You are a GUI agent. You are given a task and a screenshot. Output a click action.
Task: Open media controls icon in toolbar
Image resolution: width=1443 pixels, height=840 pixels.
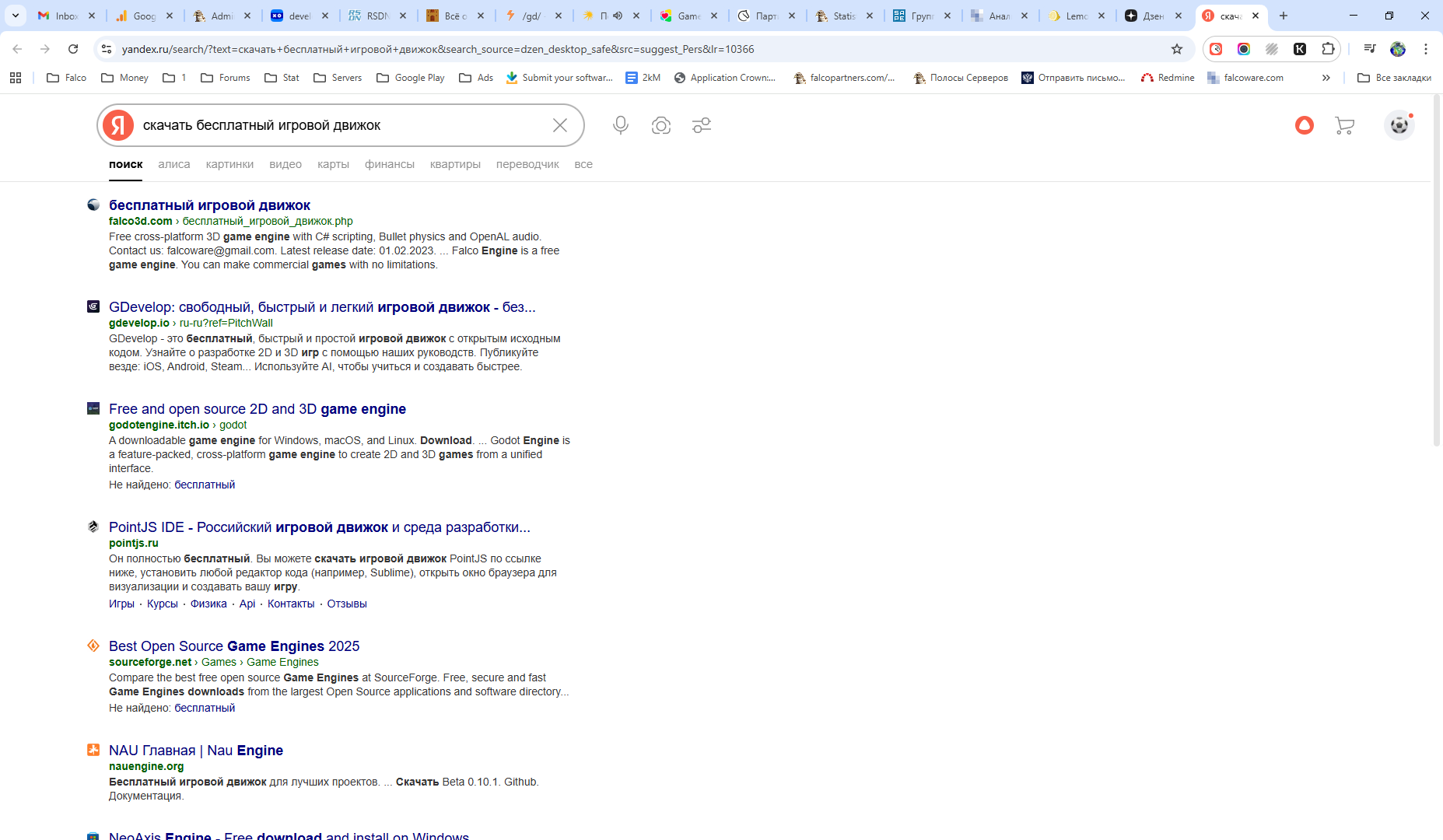pyautogui.click(x=1370, y=49)
